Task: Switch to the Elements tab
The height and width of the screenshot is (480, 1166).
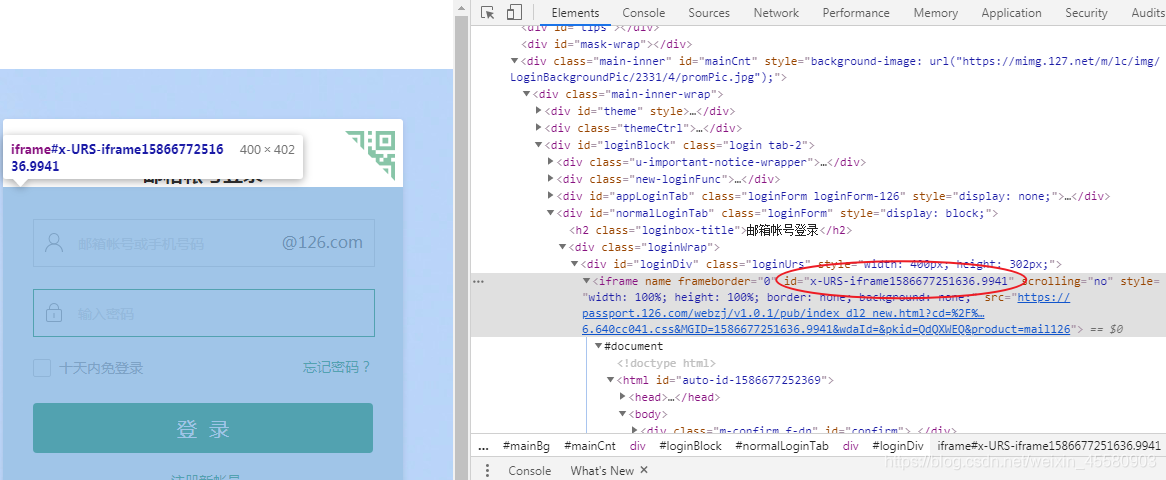Action: 575,13
